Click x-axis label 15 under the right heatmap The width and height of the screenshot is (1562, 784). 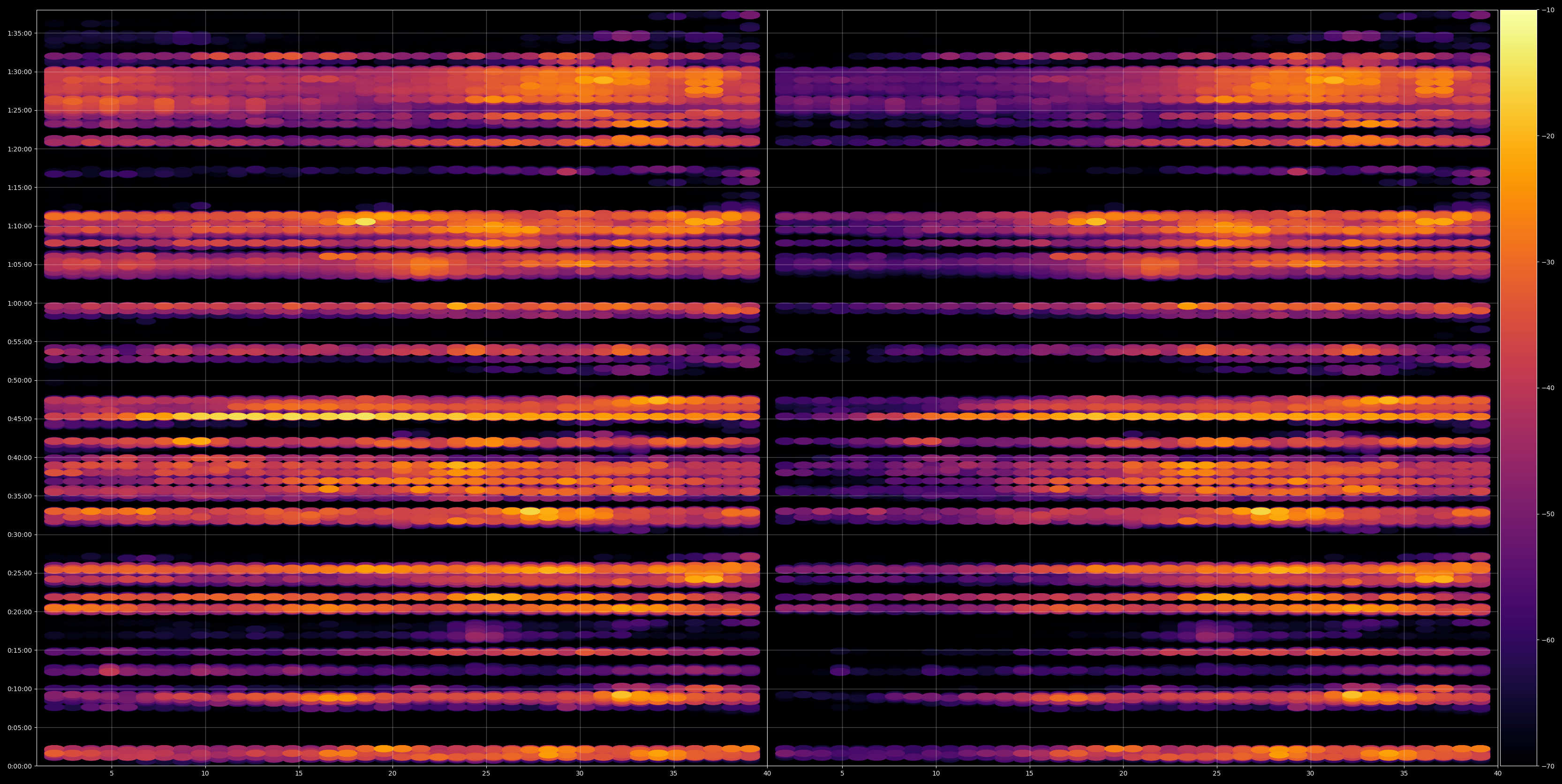point(1030,774)
